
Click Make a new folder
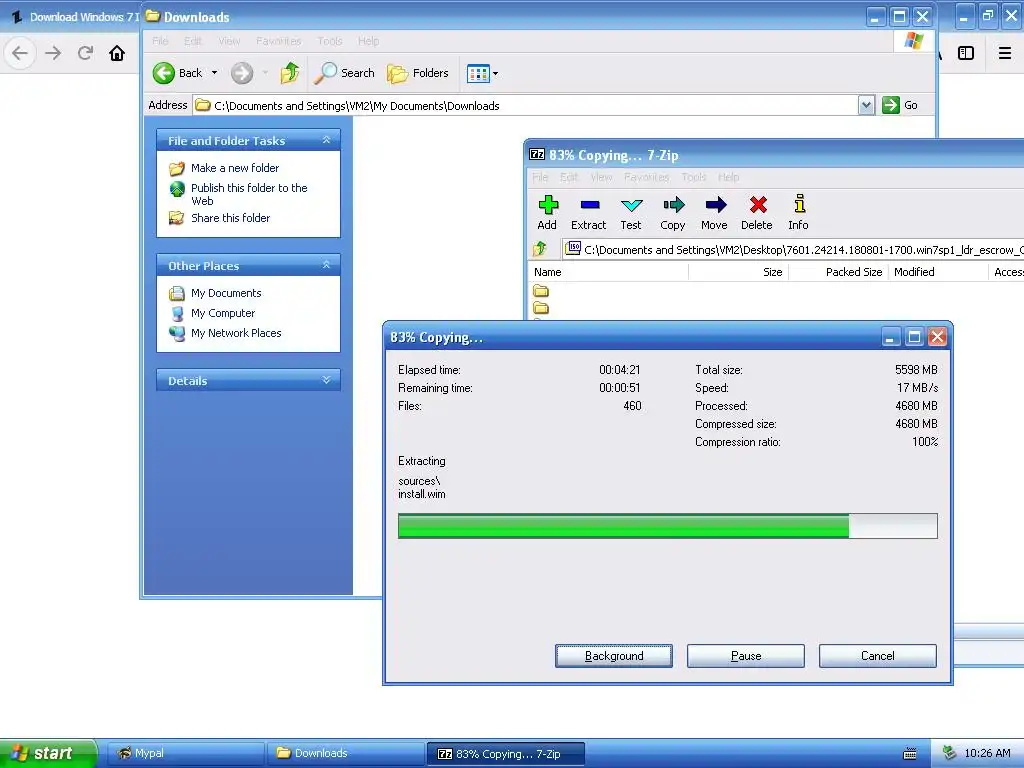[235, 168]
